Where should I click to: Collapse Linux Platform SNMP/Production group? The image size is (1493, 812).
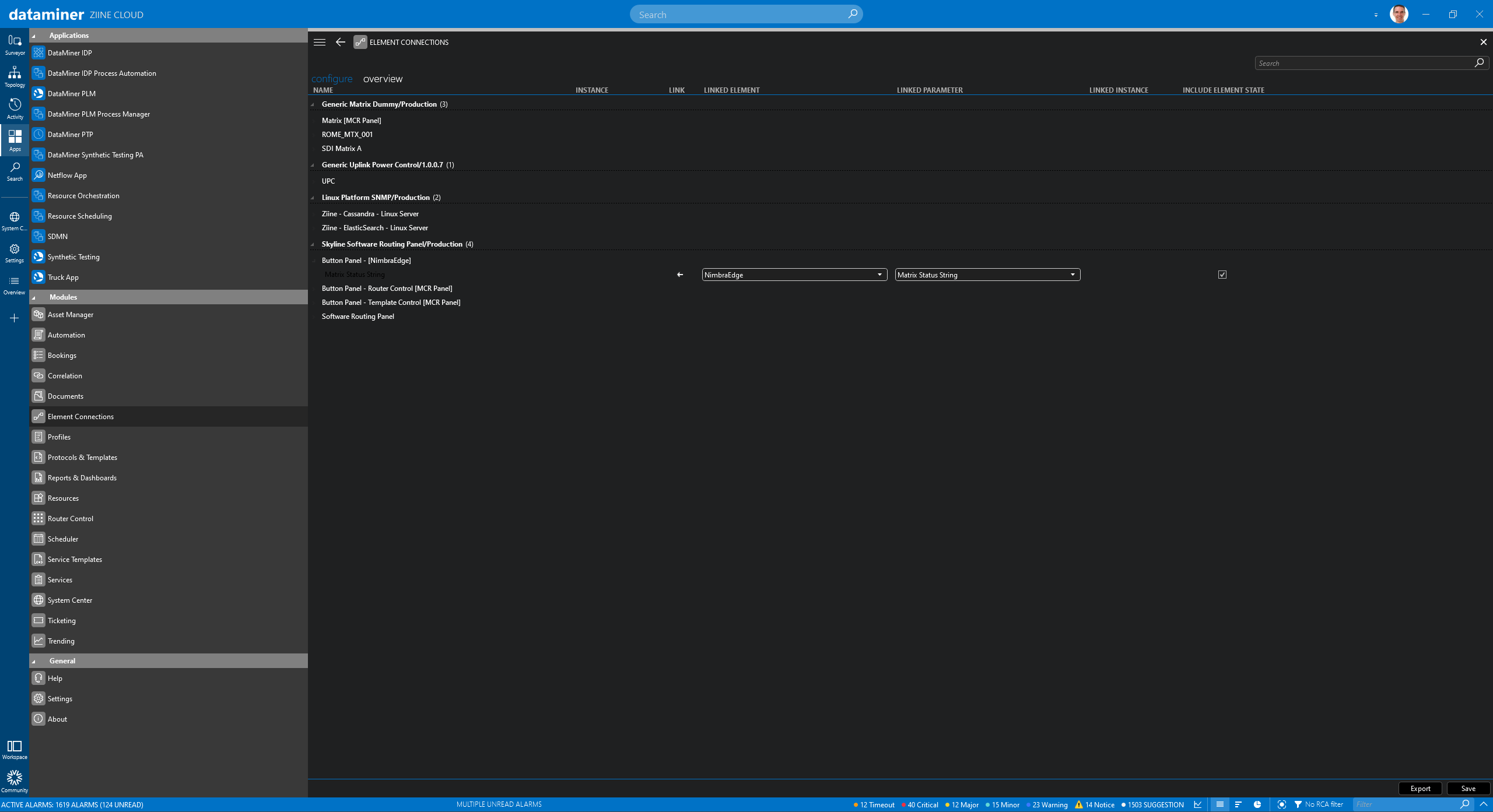(313, 198)
